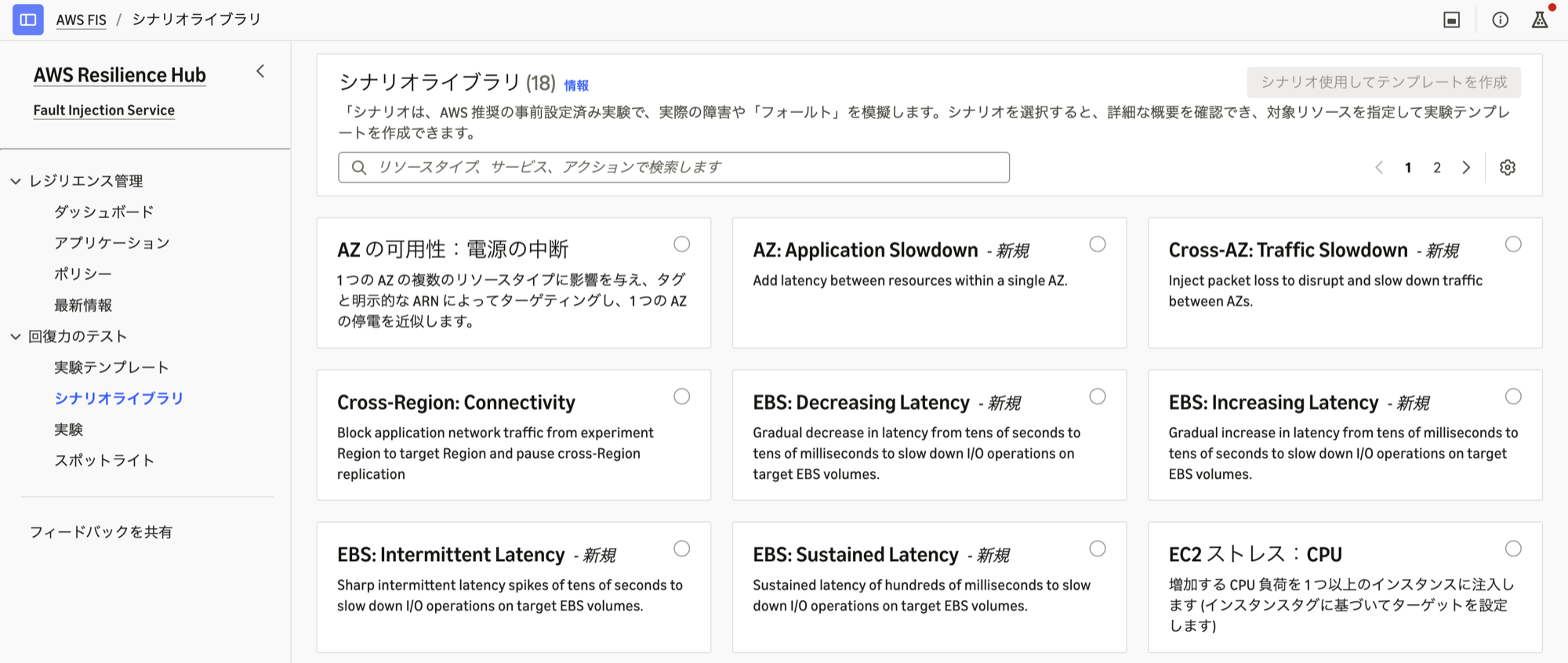Go to page 2 of scenarios
1568x663 pixels.
(x=1437, y=168)
